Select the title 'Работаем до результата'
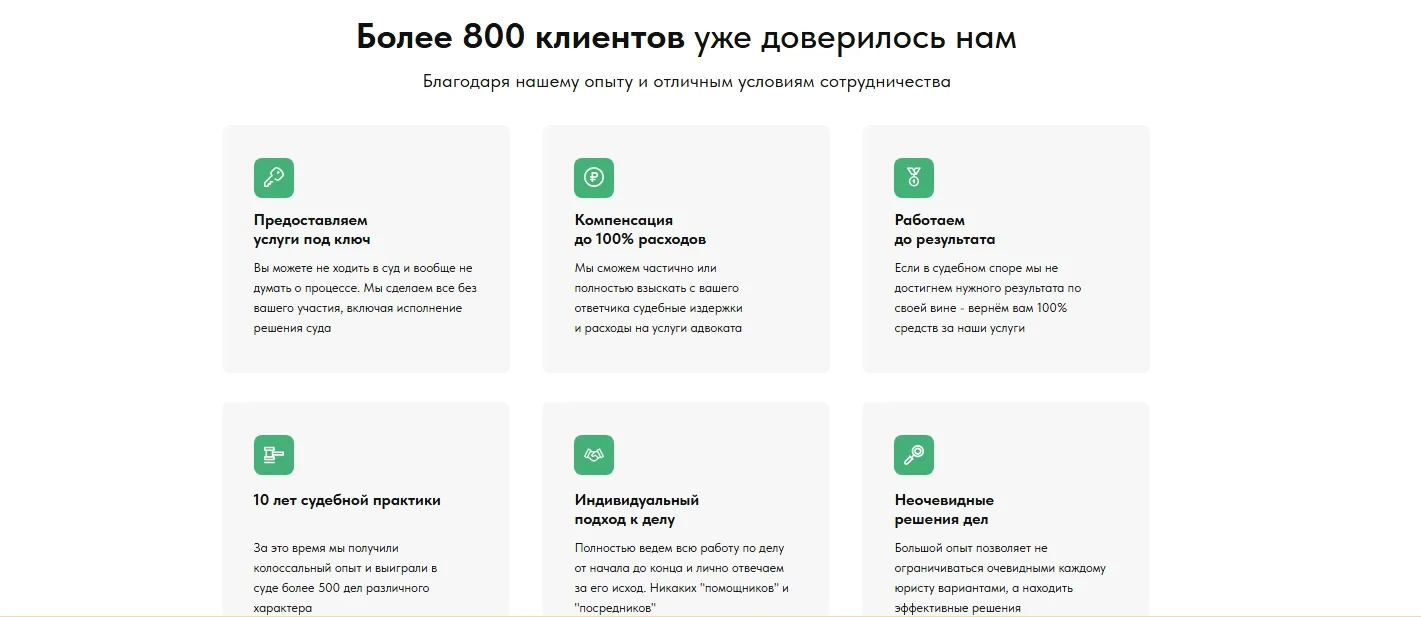 click(x=945, y=230)
